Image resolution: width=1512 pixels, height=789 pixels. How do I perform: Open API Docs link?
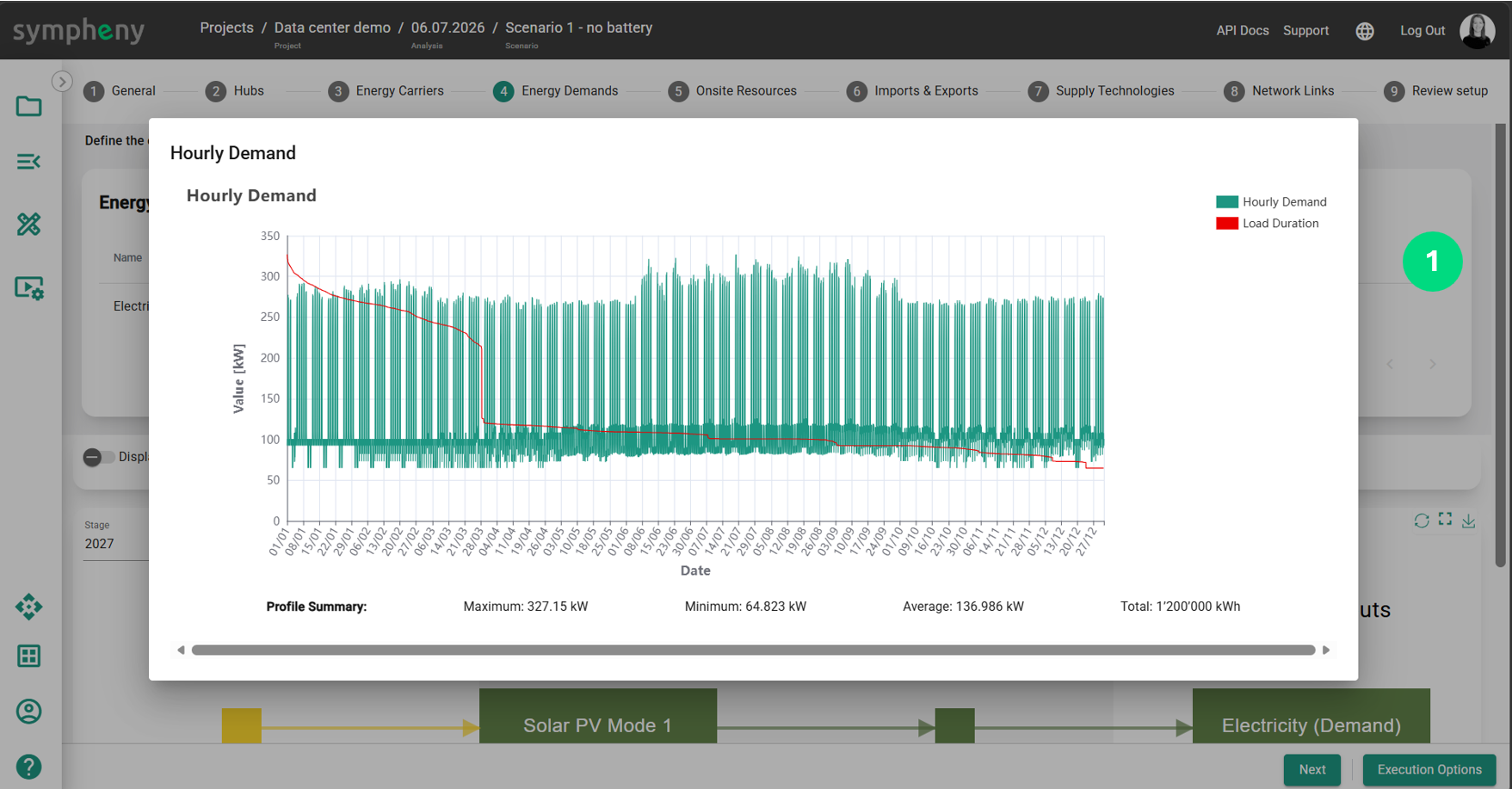tap(1242, 31)
